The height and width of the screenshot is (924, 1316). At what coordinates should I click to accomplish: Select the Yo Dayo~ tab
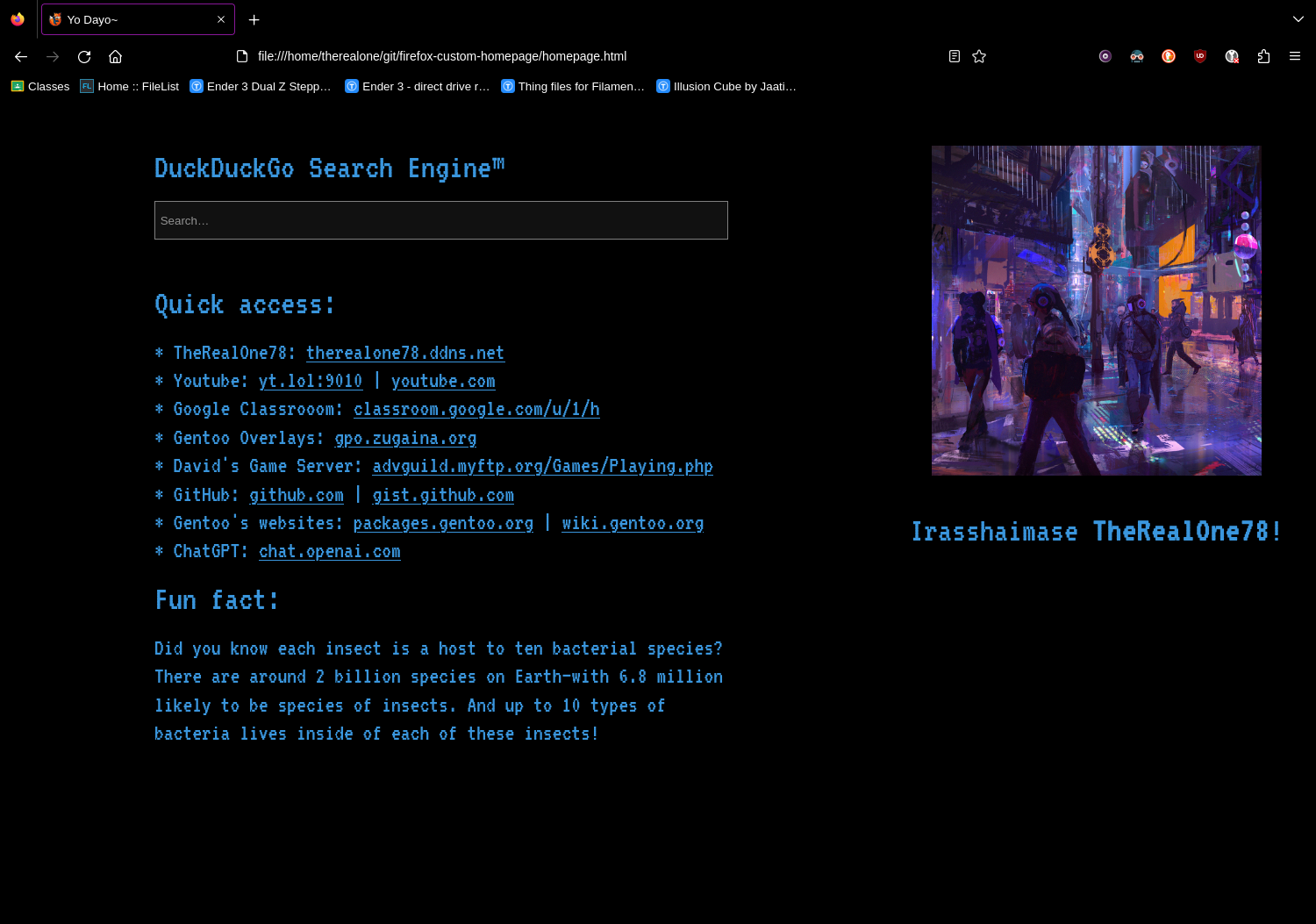coord(138,19)
